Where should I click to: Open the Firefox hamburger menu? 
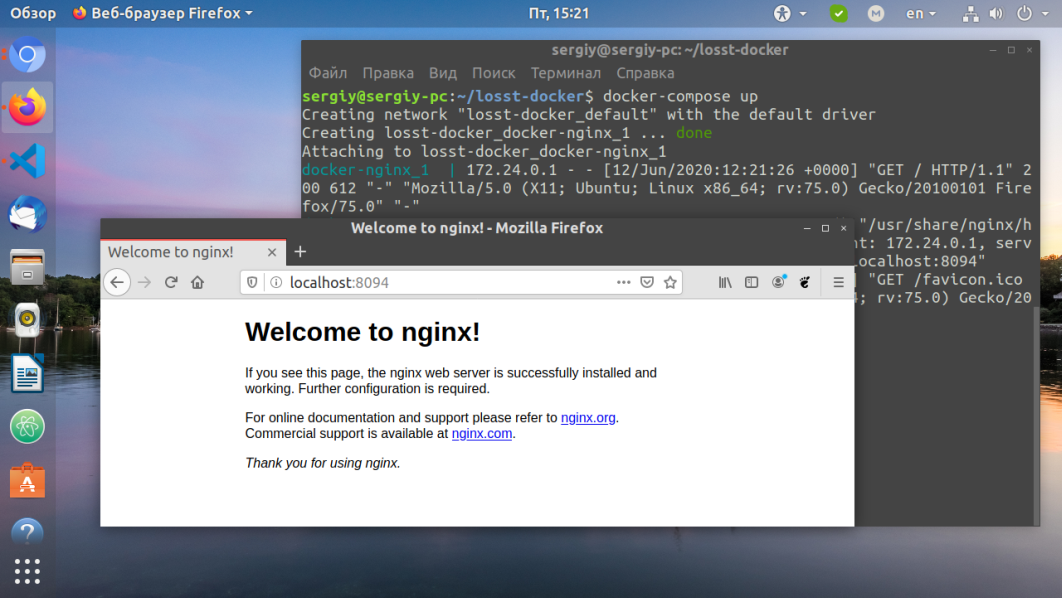[838, 283]
